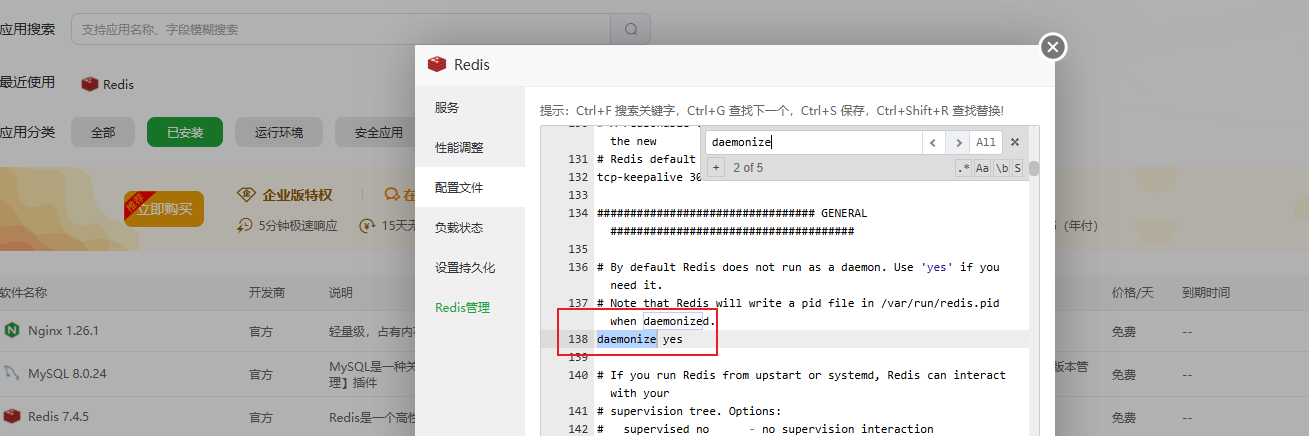This screenshot has height=436, width=1309.
Task: Click line number 140 in gutter
Action: point(578,375)
